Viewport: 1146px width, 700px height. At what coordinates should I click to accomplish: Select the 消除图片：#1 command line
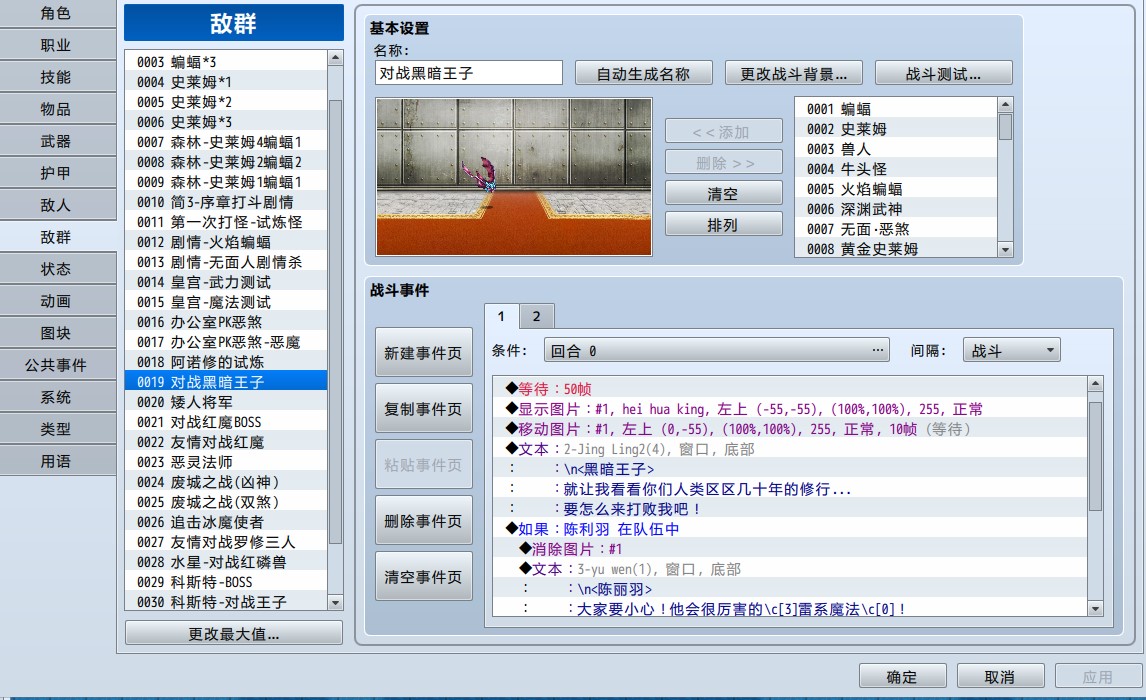pyautogui.click(x=791, y=549)
